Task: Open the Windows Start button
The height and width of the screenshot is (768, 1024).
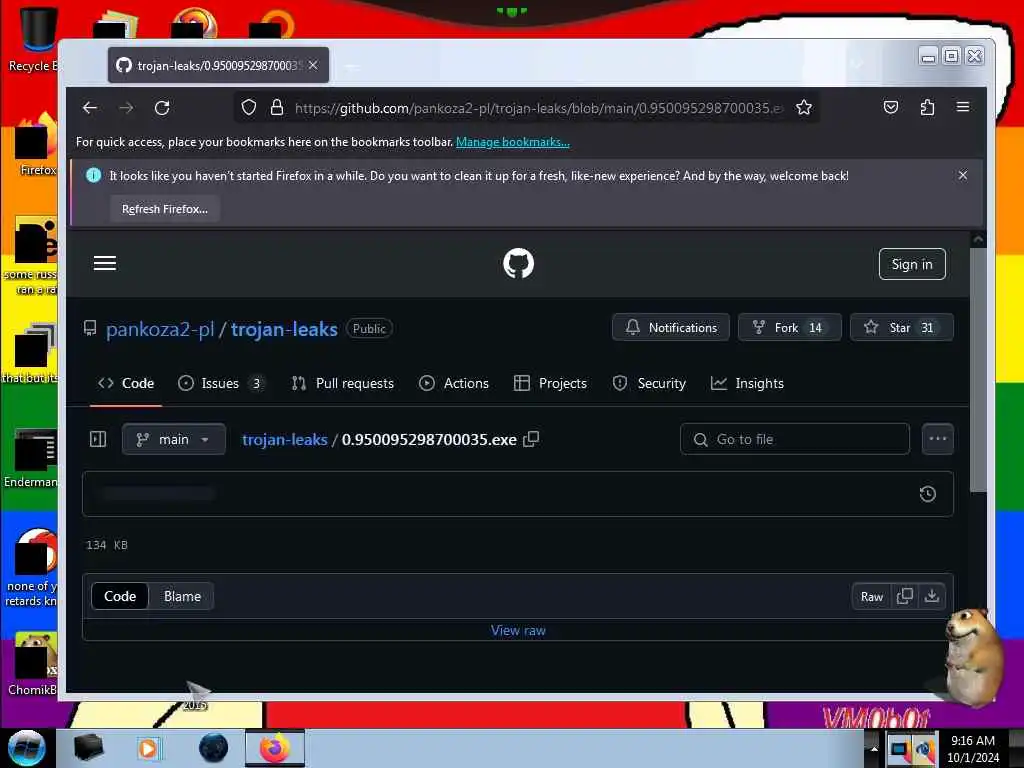Action: coord(26,748)
